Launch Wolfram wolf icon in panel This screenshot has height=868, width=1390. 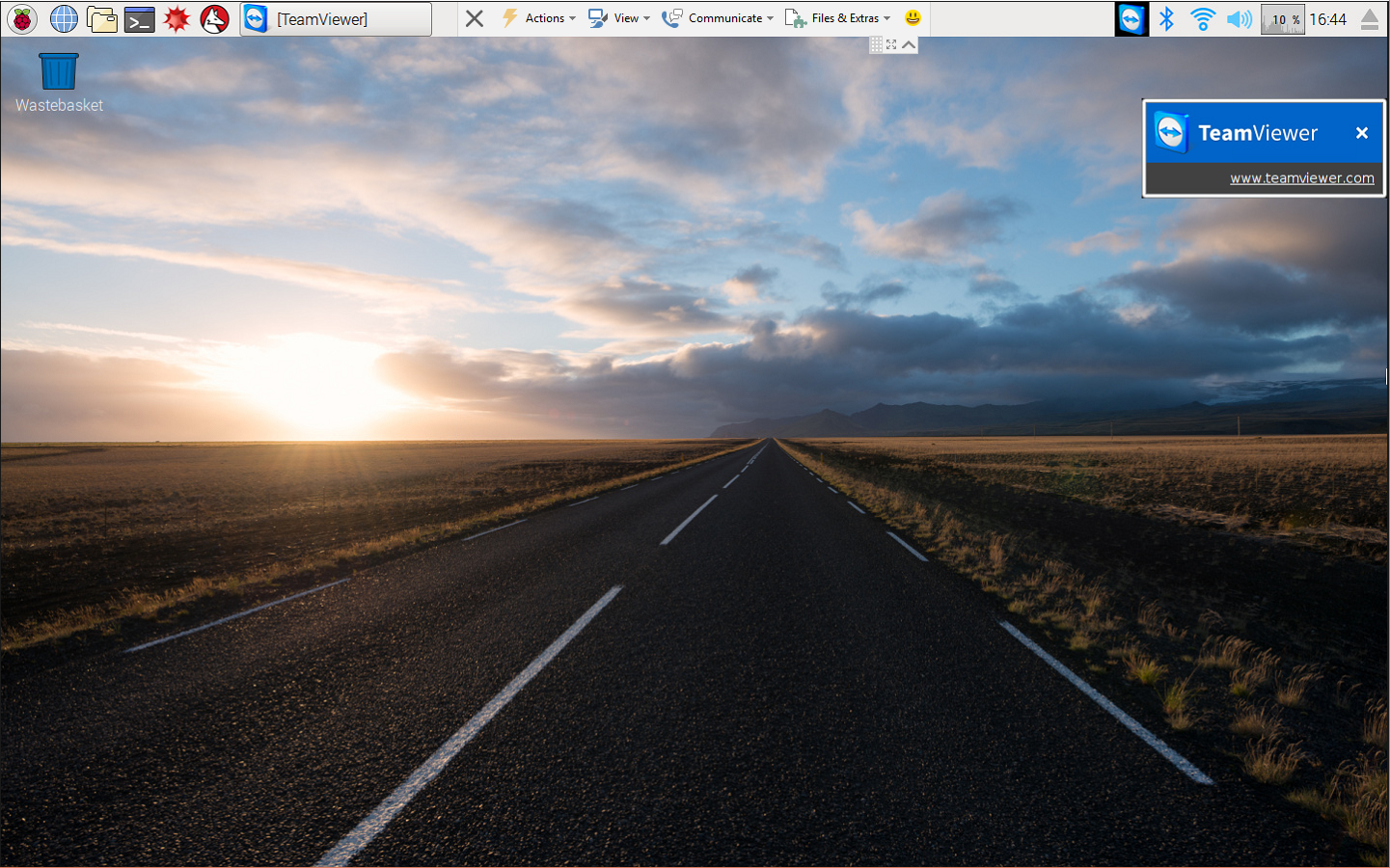pyautogui.click(x=214, y=18)
